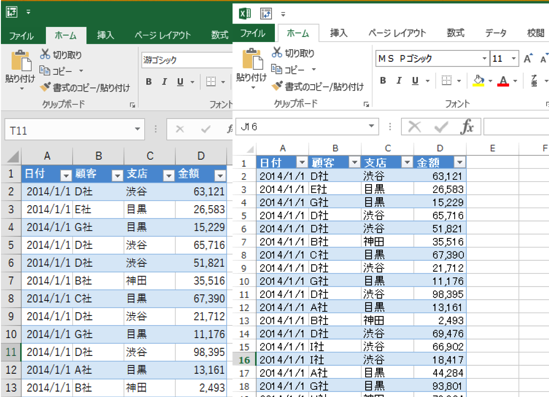Image resolution: width=549 pixels, height=397 pixels.
Task: Click cell 98,395 in left sheet
Action: pos(201,352)
